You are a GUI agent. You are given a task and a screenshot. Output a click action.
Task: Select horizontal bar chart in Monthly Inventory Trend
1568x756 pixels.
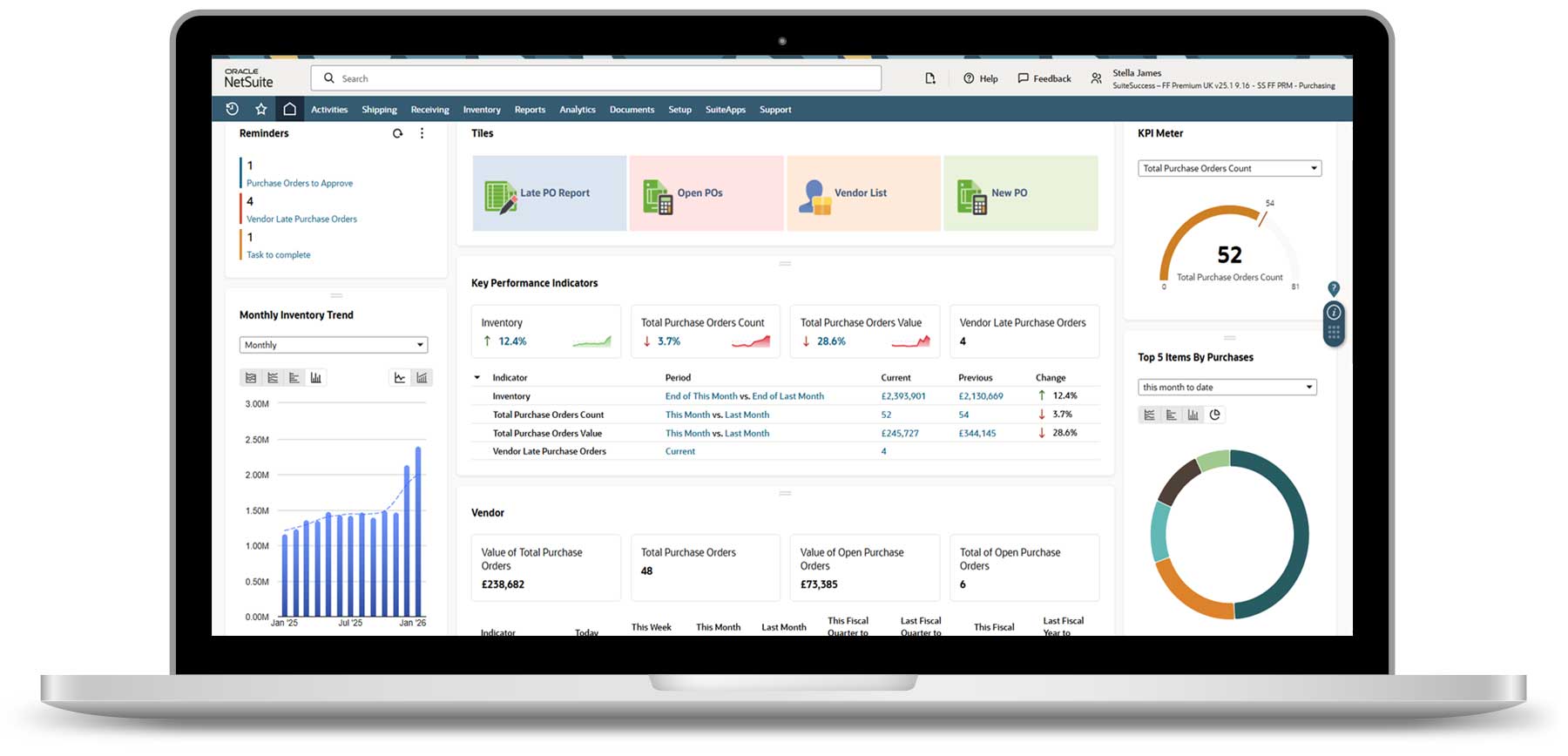[x=294, y=377]
